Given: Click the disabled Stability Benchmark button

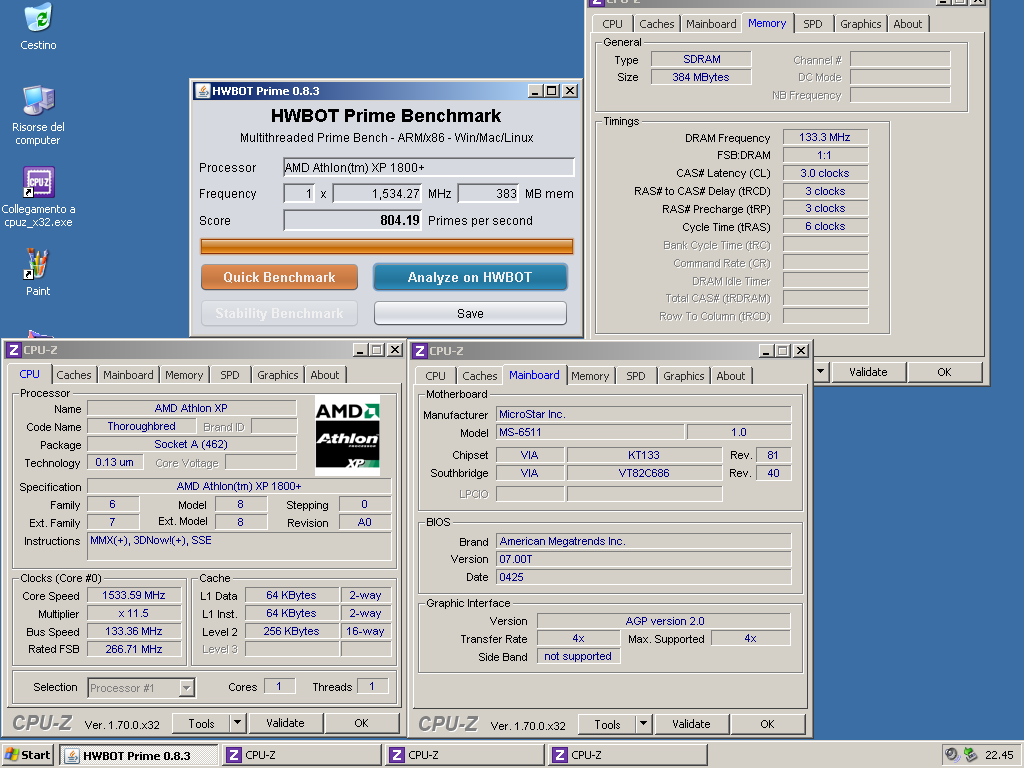Looking at the screenshot, I should point(280,313).
